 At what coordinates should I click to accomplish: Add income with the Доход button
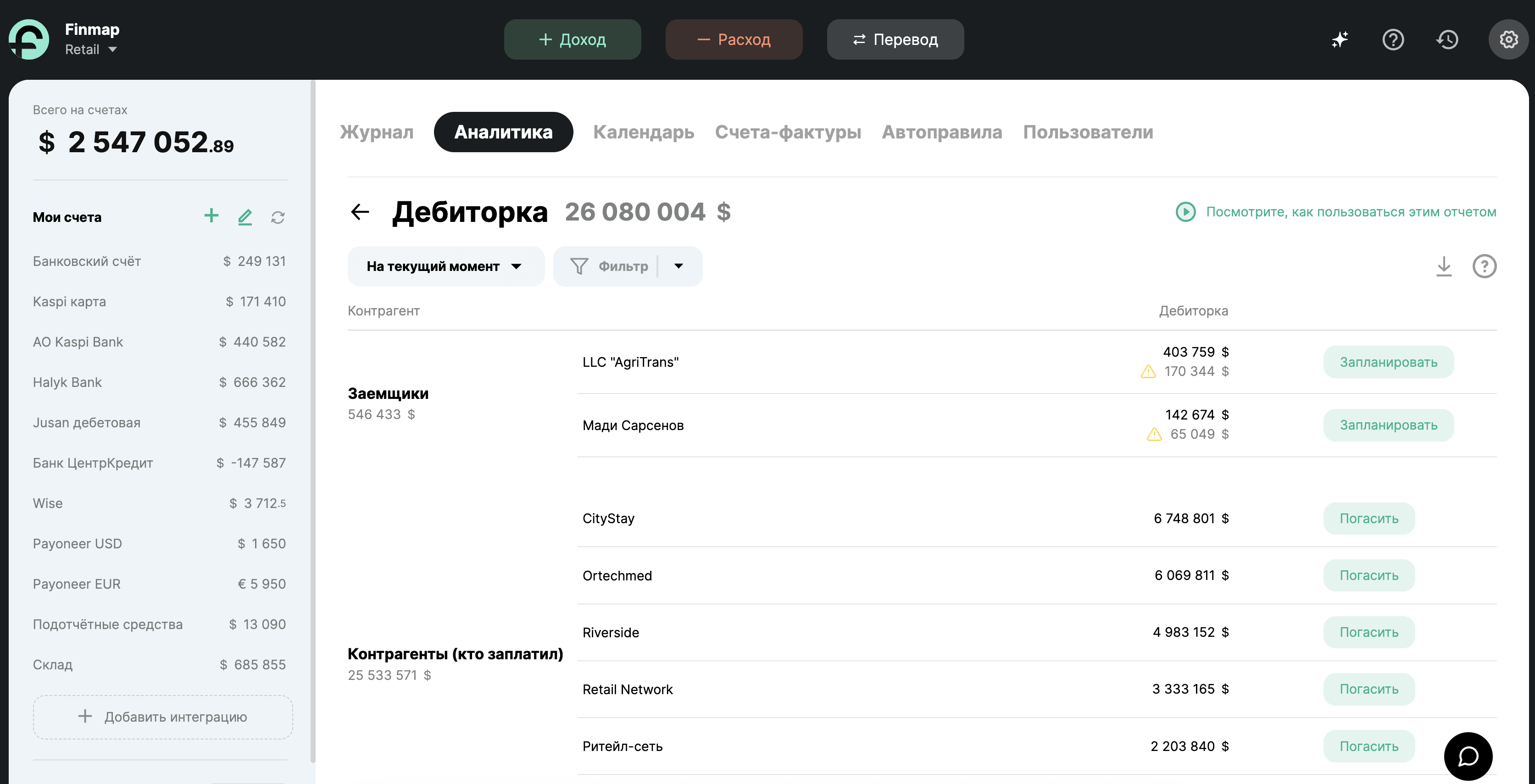coord(572,39)
